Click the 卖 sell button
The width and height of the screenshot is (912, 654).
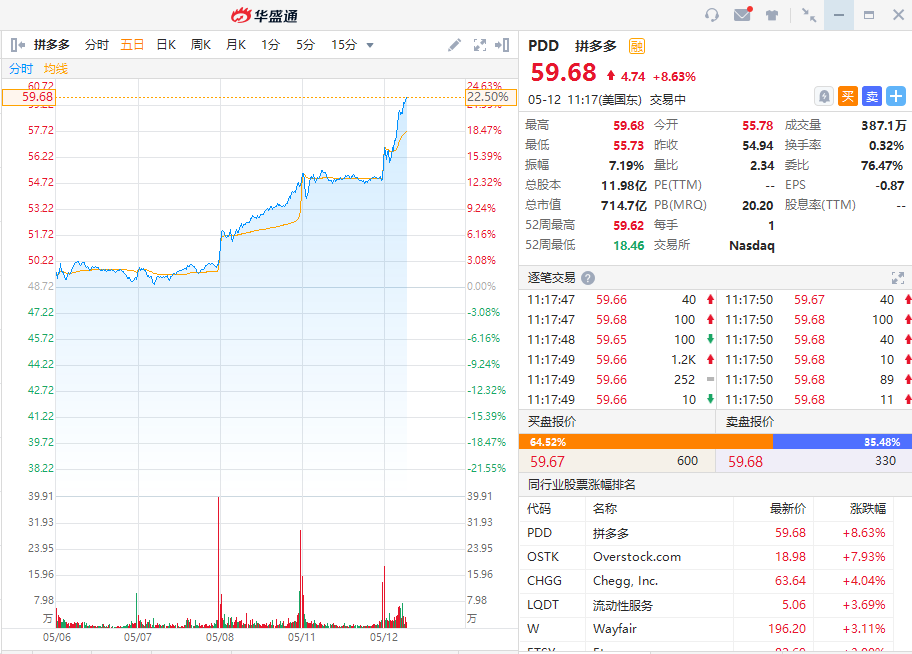point(871,96)
